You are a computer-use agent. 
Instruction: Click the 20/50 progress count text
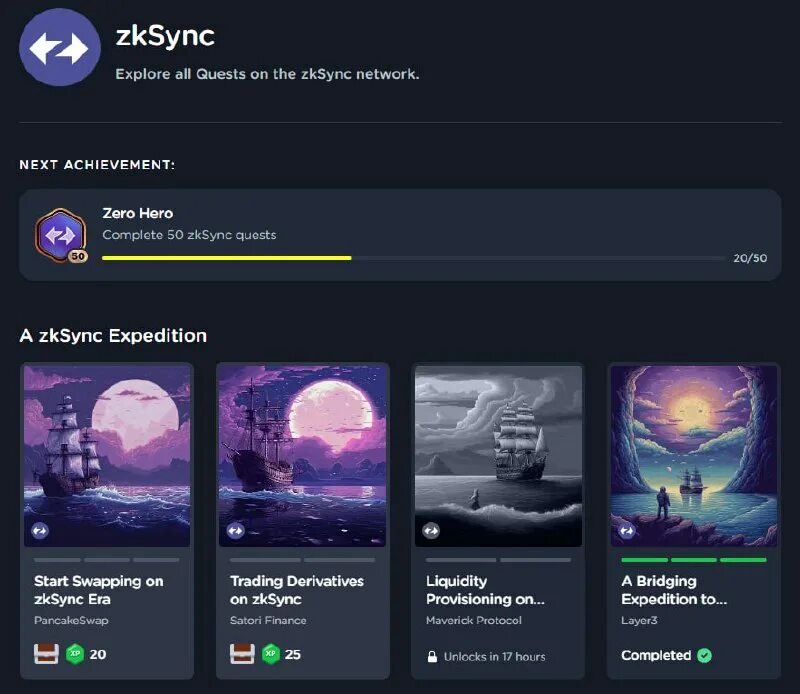(x=748, y=257)
